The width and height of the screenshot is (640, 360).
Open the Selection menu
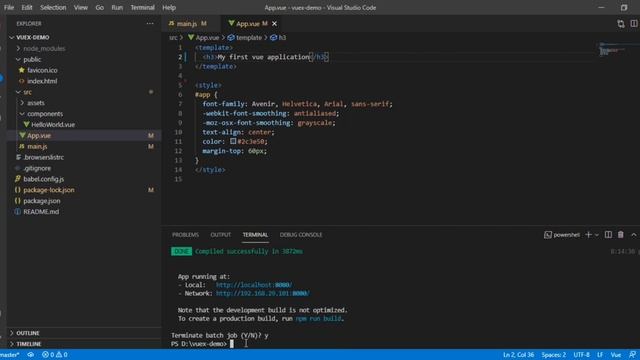pos(53,7)
